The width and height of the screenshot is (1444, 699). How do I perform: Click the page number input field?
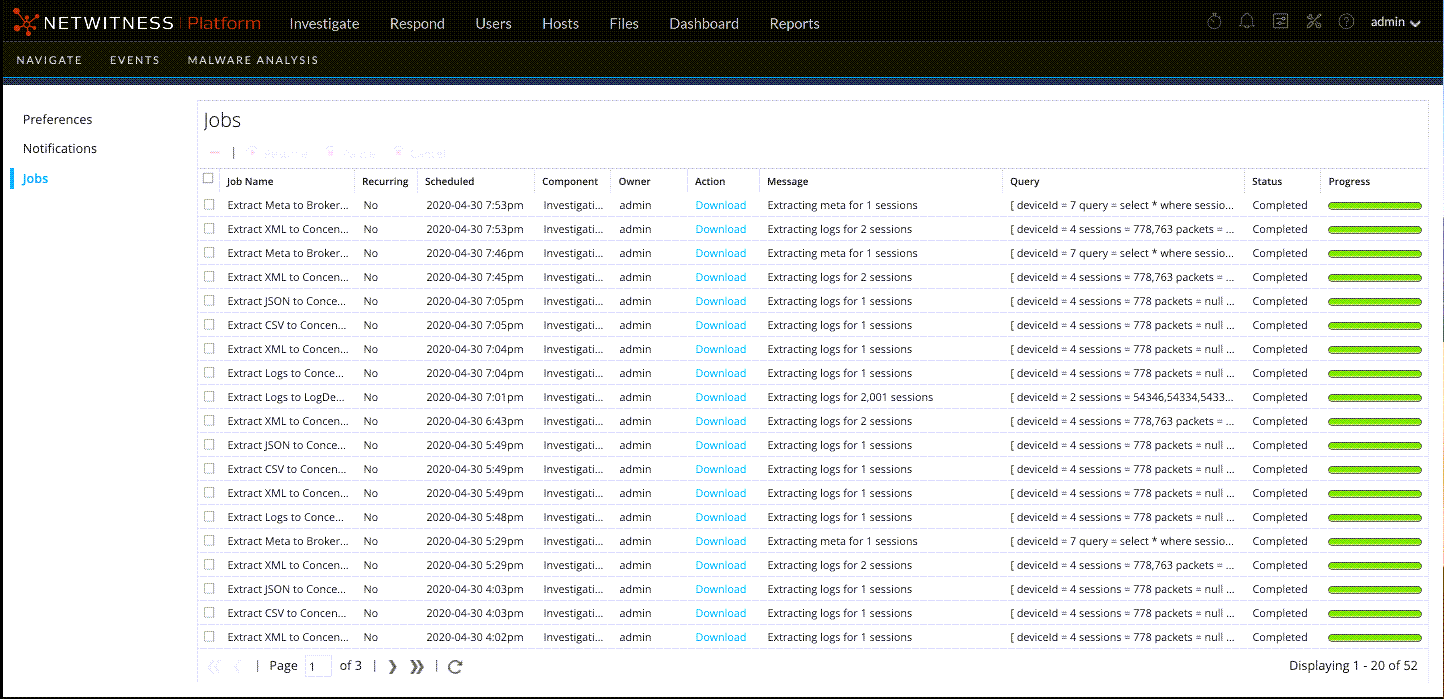(x=317, y=666)
